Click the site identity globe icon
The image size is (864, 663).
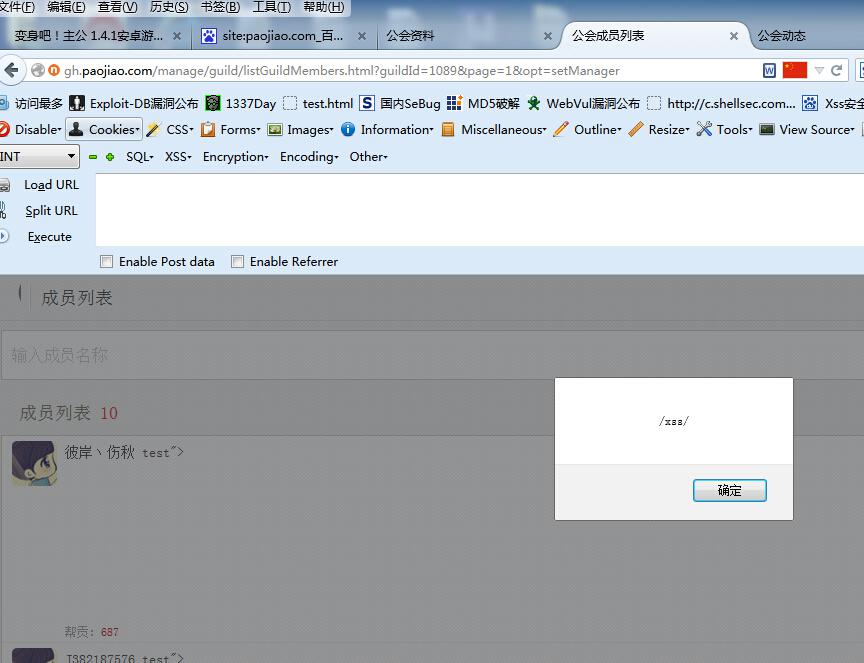(x=37, y=71)
